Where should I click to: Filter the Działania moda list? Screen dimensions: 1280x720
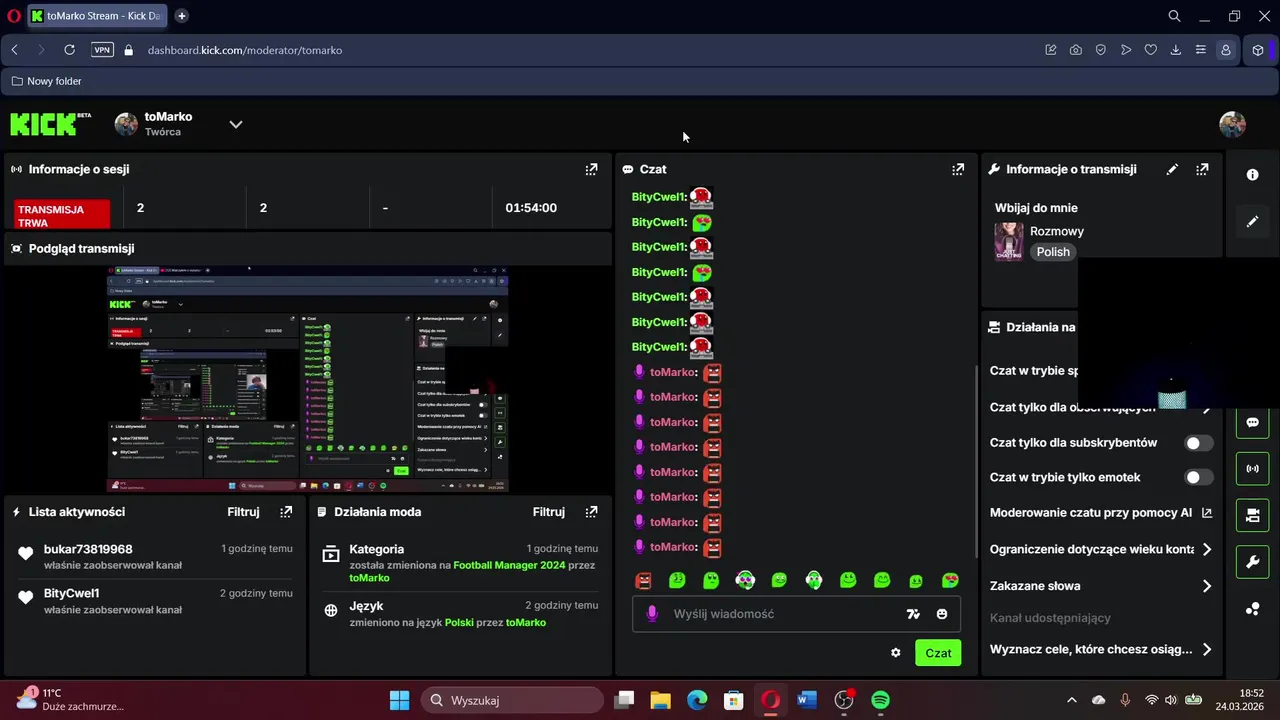tap(548, 511)
